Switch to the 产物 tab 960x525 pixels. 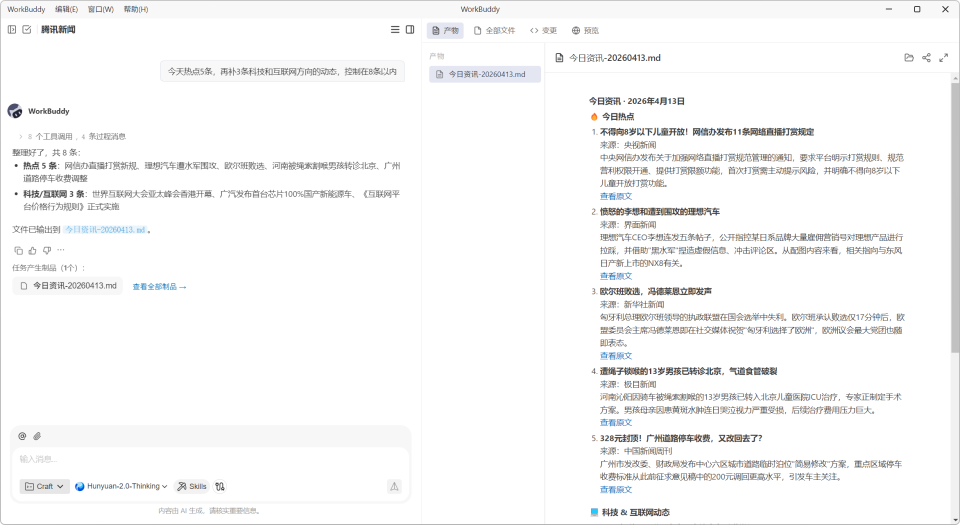(x=445, y=30)
